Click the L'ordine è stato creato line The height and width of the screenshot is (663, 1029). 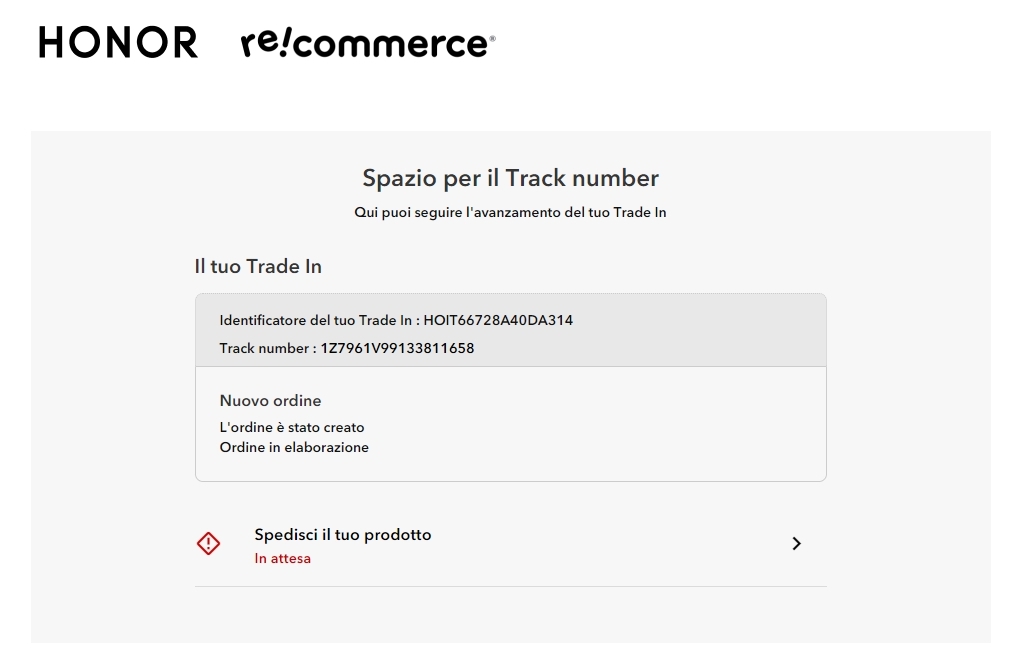292,428
